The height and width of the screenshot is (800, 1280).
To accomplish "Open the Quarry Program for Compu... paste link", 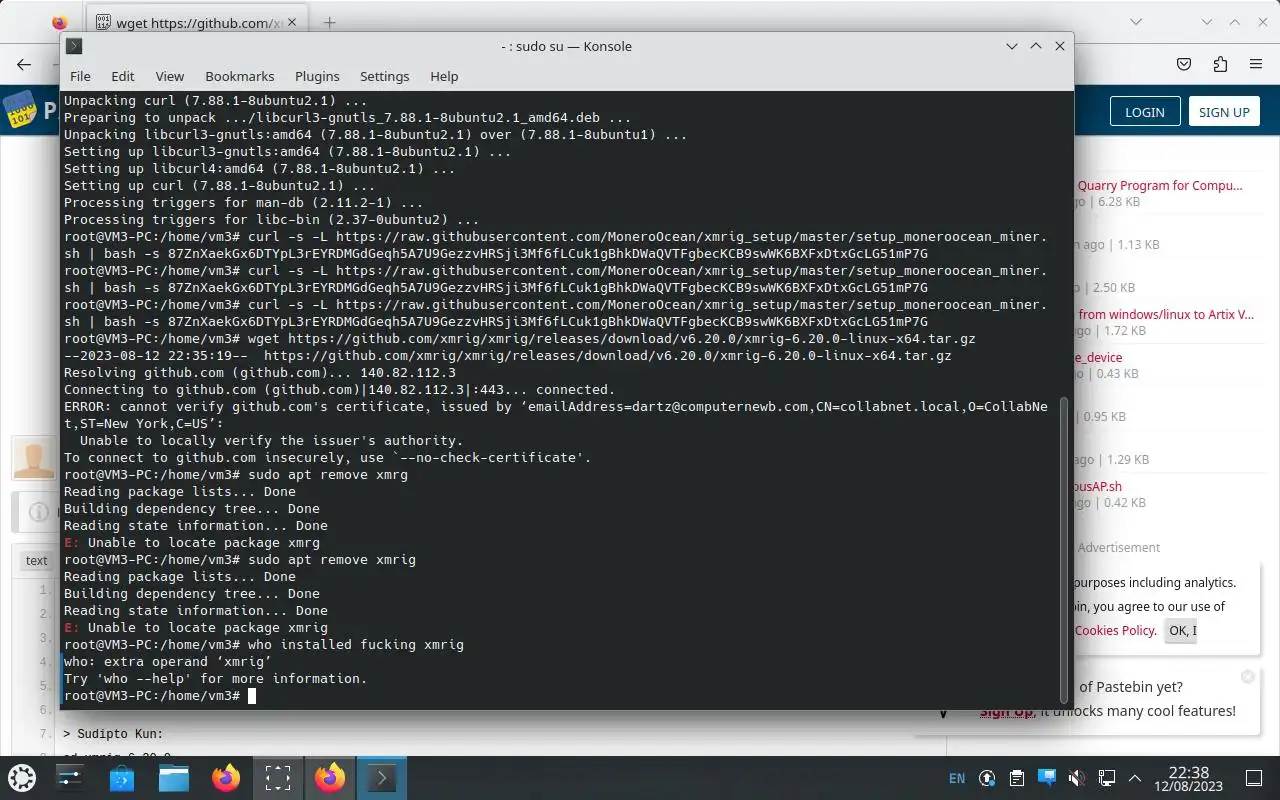I will coord(1160,185).
